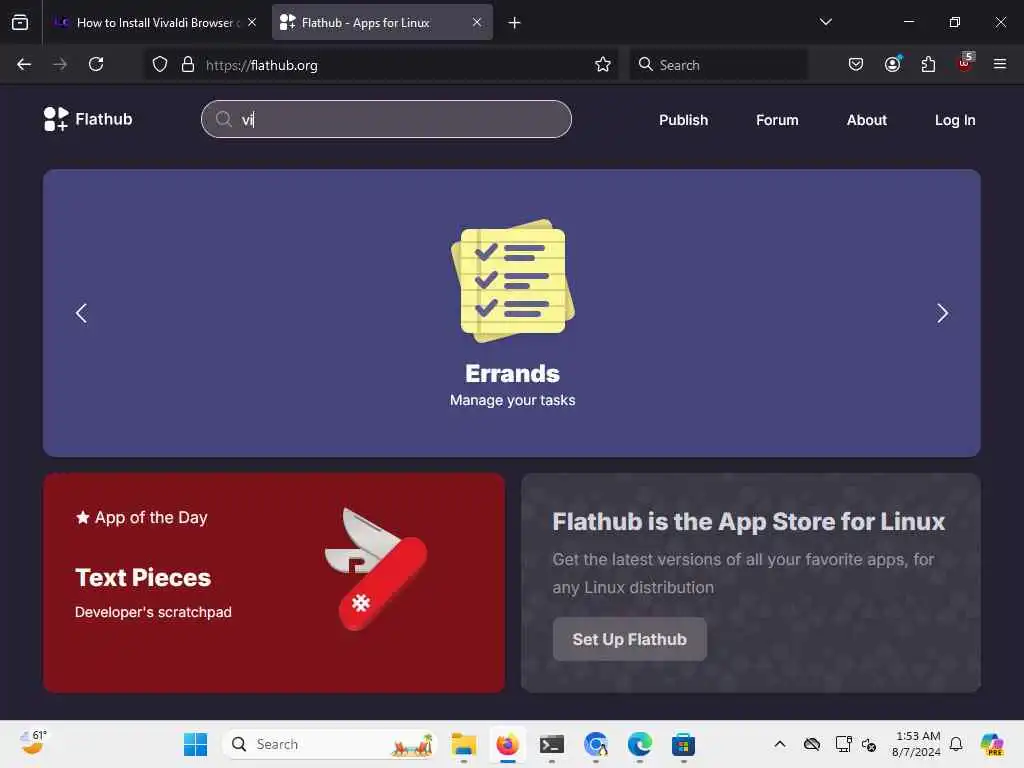Click the Flathub logo
This screenshot has height=768, width=1024.
[88, 119]
